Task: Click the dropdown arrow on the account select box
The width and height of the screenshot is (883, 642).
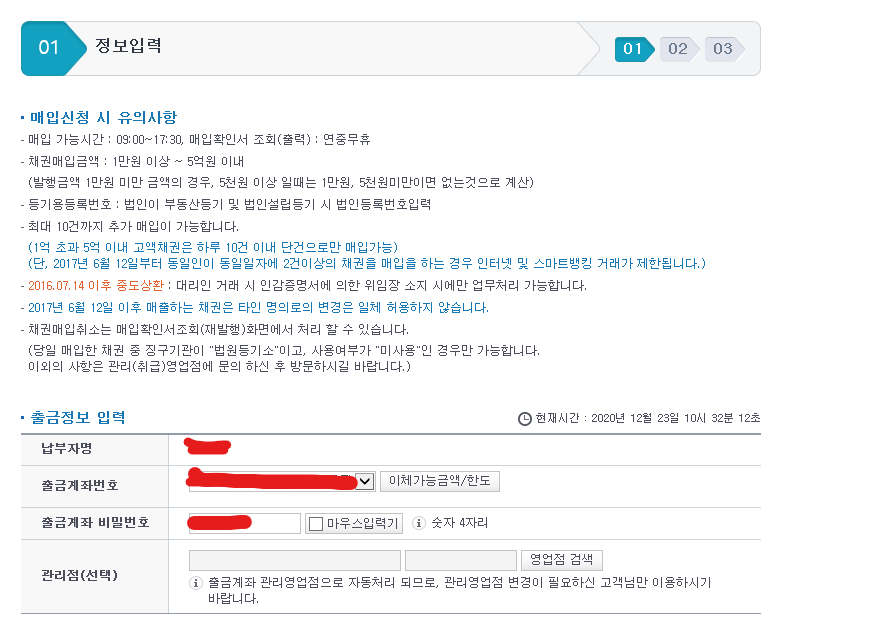Action: (363, 481)
